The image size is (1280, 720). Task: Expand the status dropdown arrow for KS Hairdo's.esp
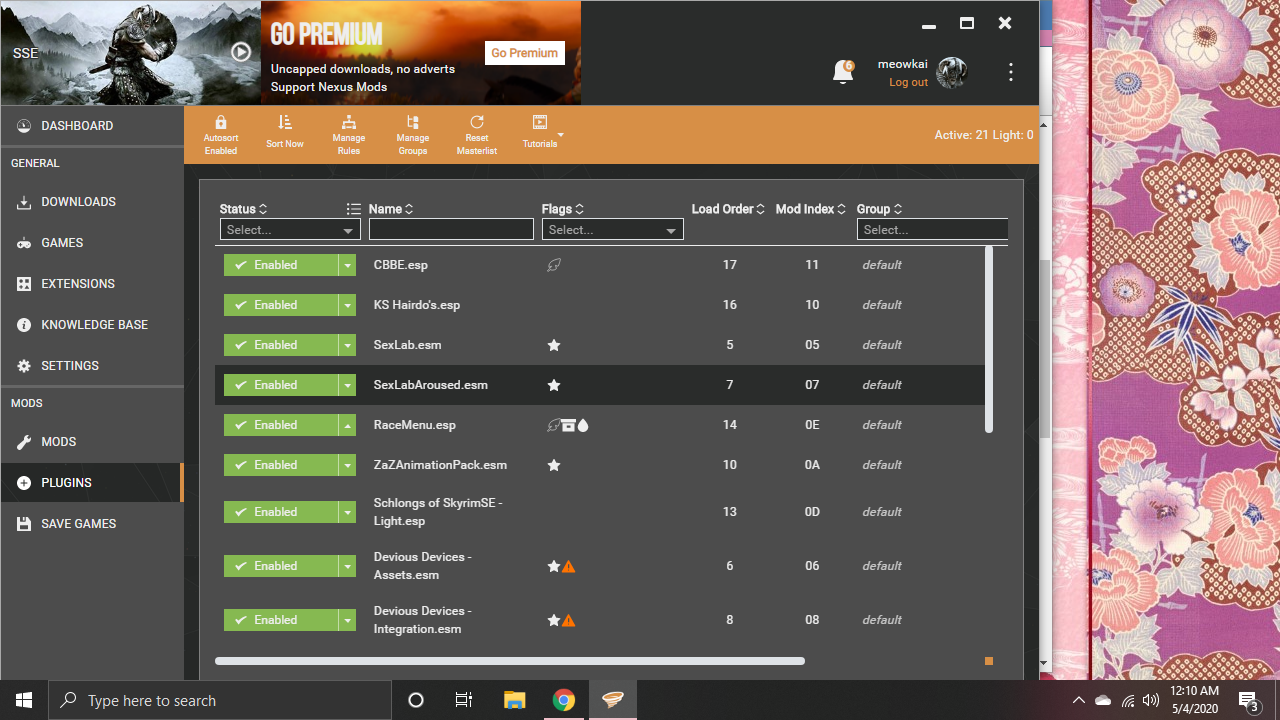347,305
